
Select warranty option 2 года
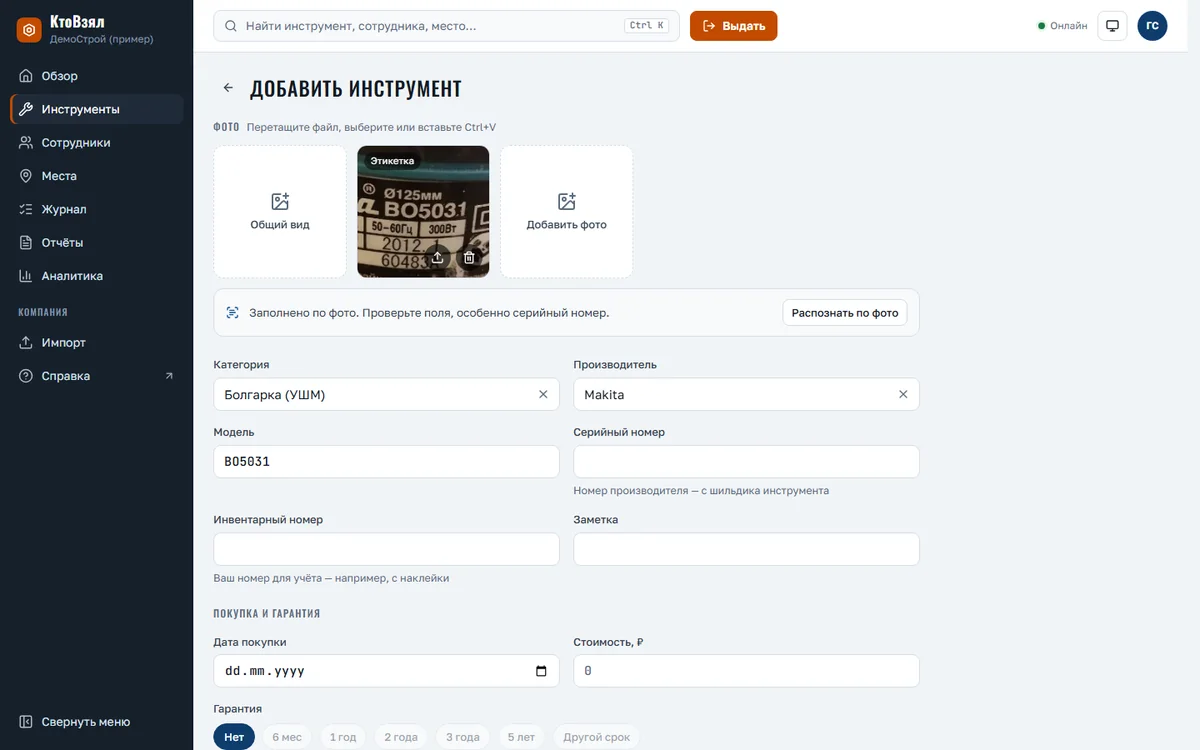[x=401, y=737]
